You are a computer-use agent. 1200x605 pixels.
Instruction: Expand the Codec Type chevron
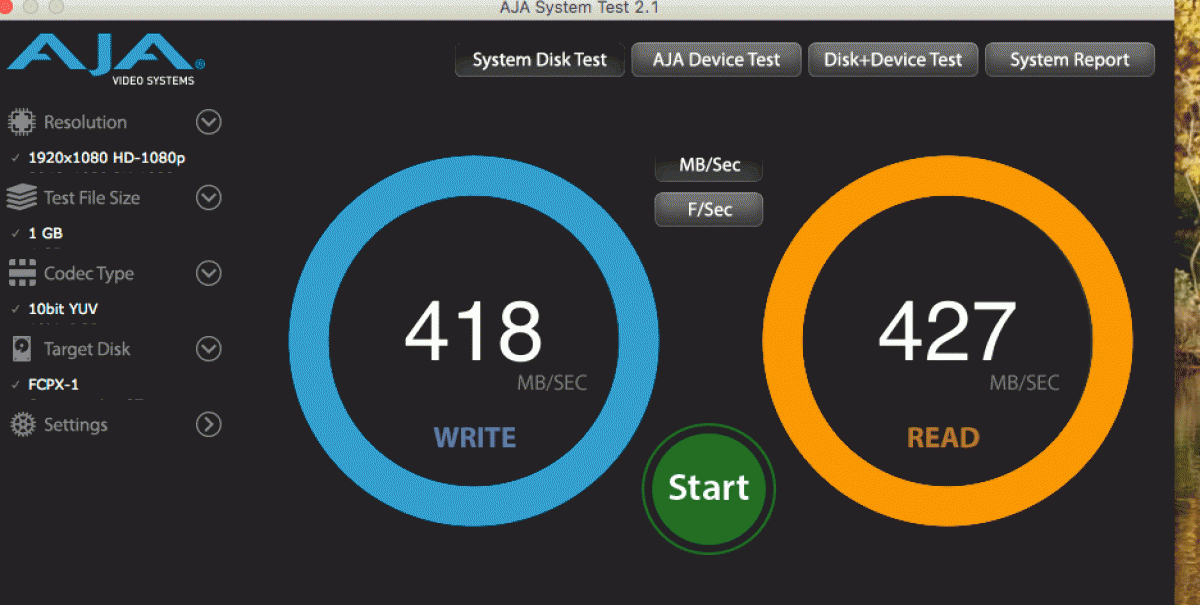[x=208, y=273]
